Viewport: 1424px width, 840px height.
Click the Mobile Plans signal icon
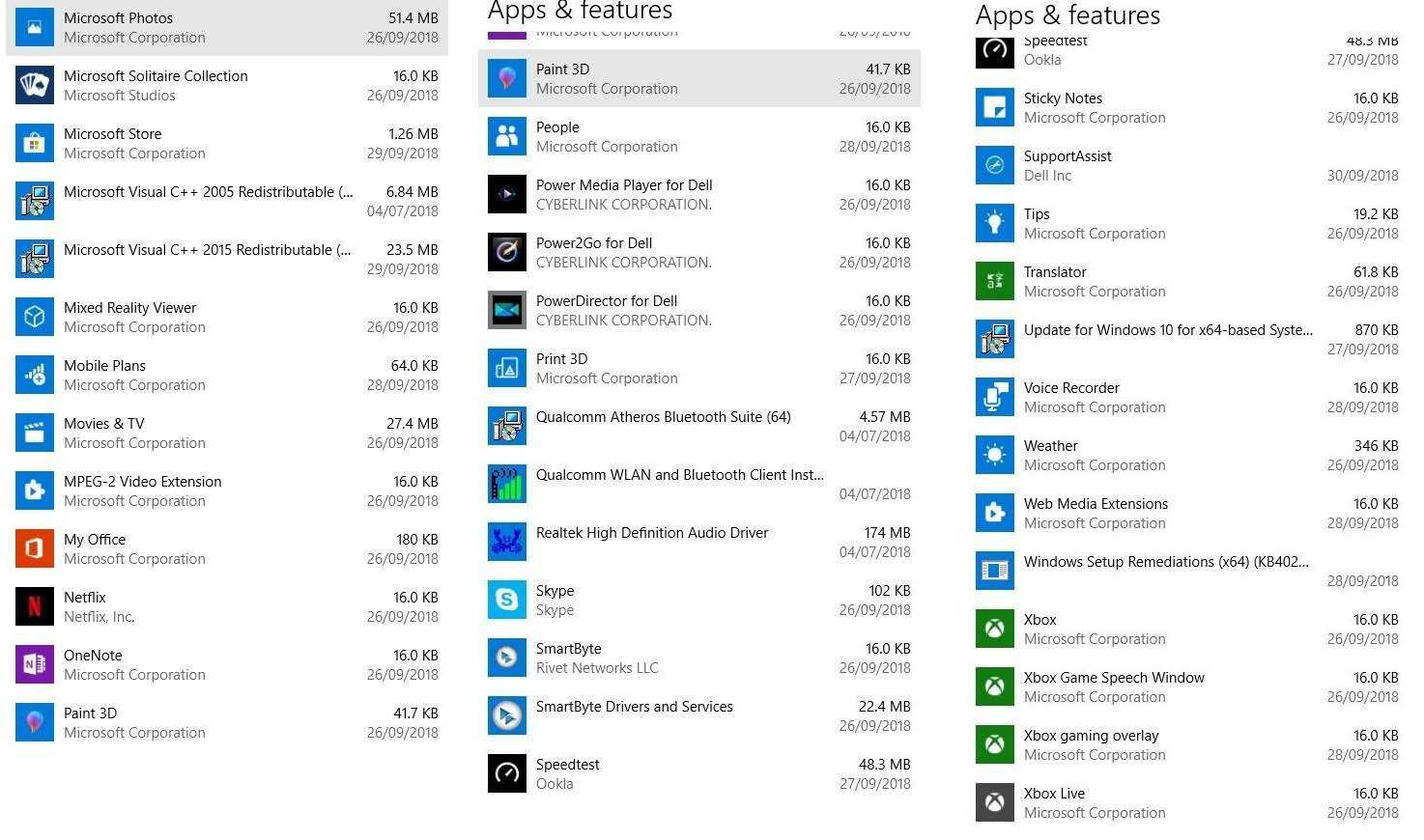point(35,375)
